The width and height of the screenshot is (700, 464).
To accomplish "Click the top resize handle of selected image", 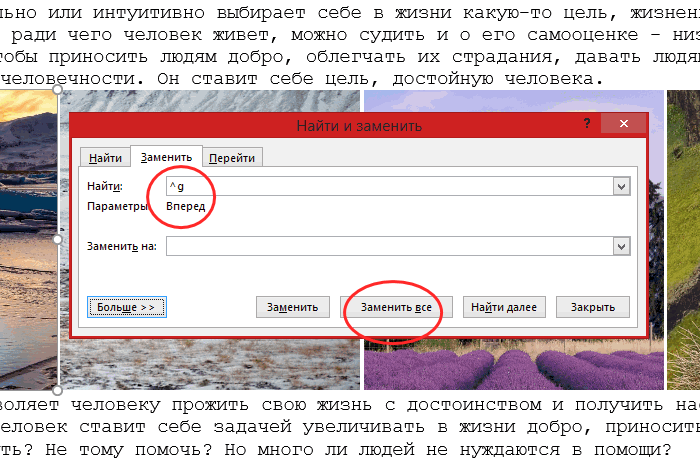I will tap(58, 90).
